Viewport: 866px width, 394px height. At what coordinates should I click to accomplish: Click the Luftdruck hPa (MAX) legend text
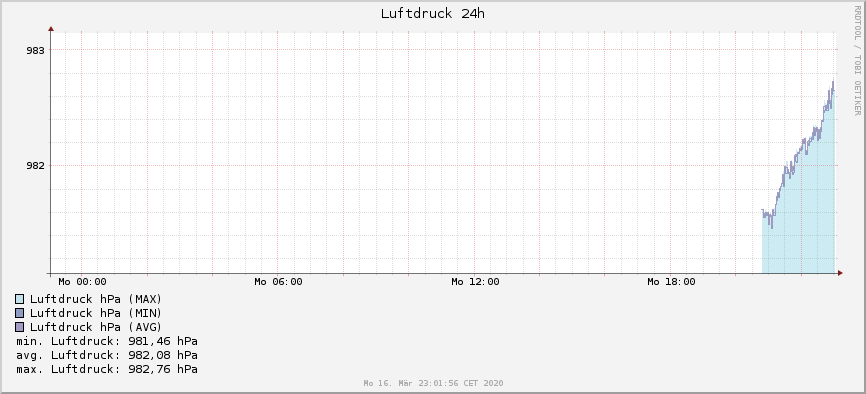(x=96, y=299)
